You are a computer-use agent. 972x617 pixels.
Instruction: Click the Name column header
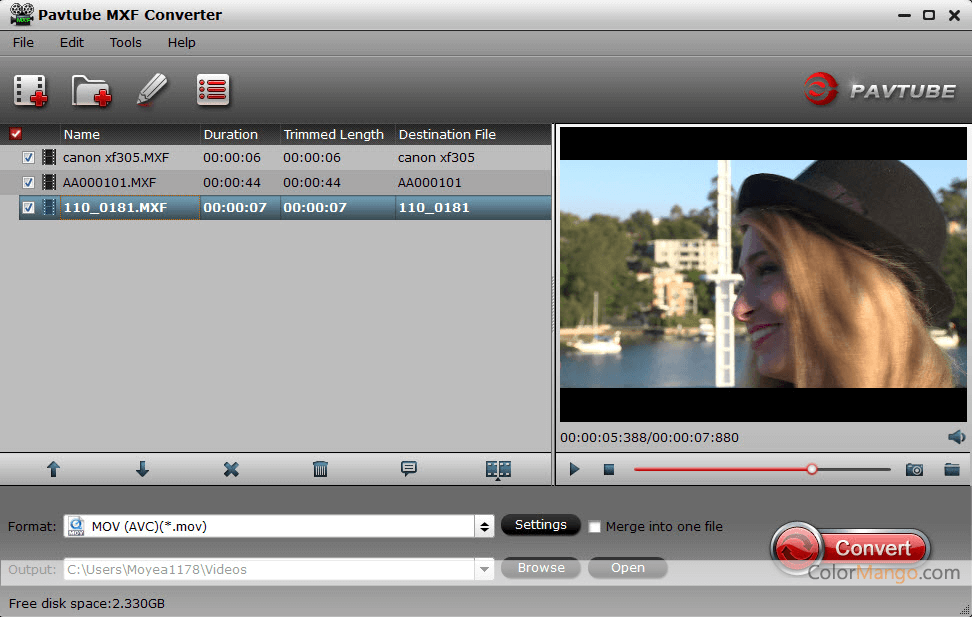130,134
